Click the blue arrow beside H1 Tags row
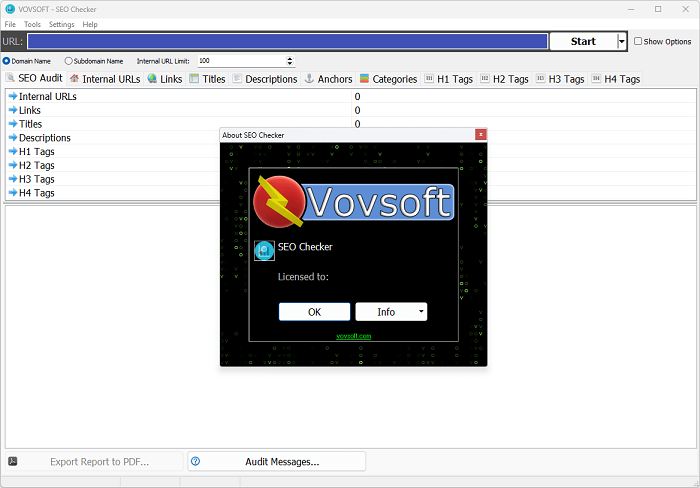 [x=13, y=151]
